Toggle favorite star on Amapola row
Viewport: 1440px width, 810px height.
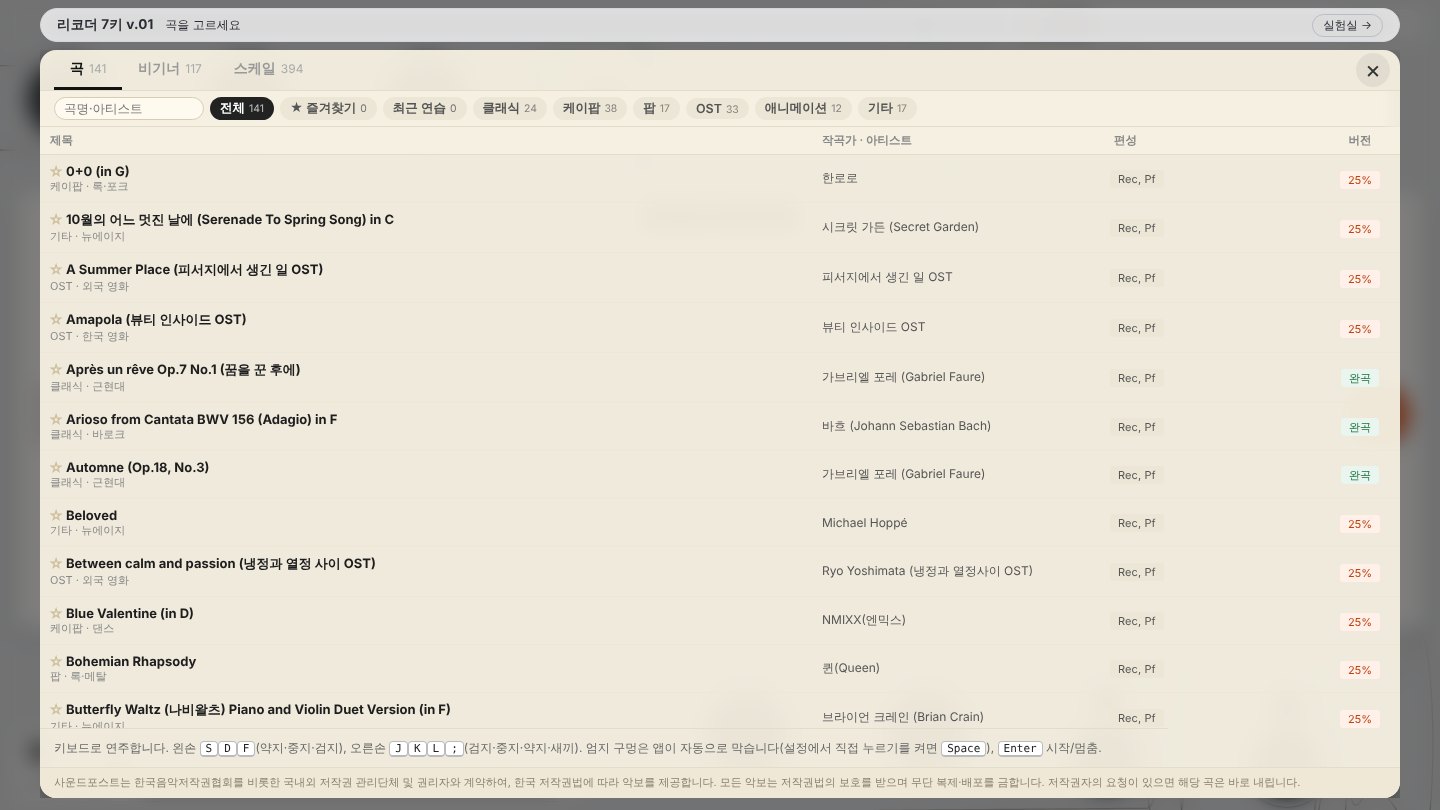point(56,319)
